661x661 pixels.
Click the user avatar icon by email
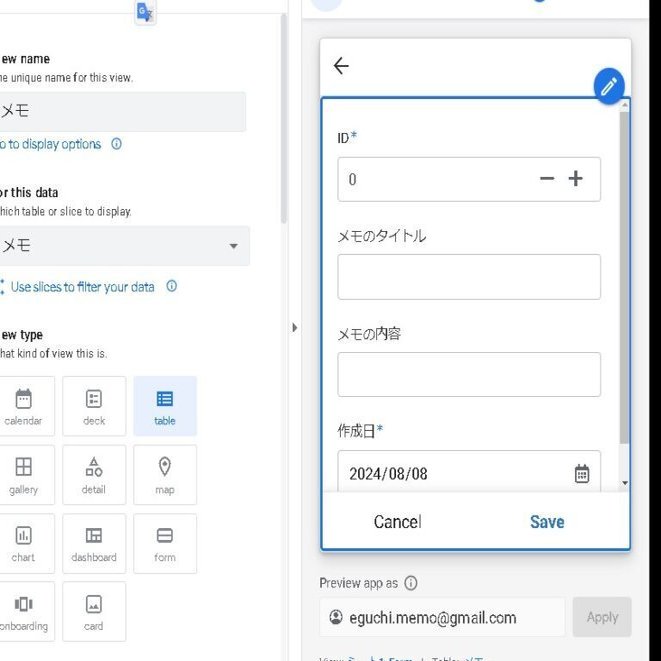pos(336,617)
